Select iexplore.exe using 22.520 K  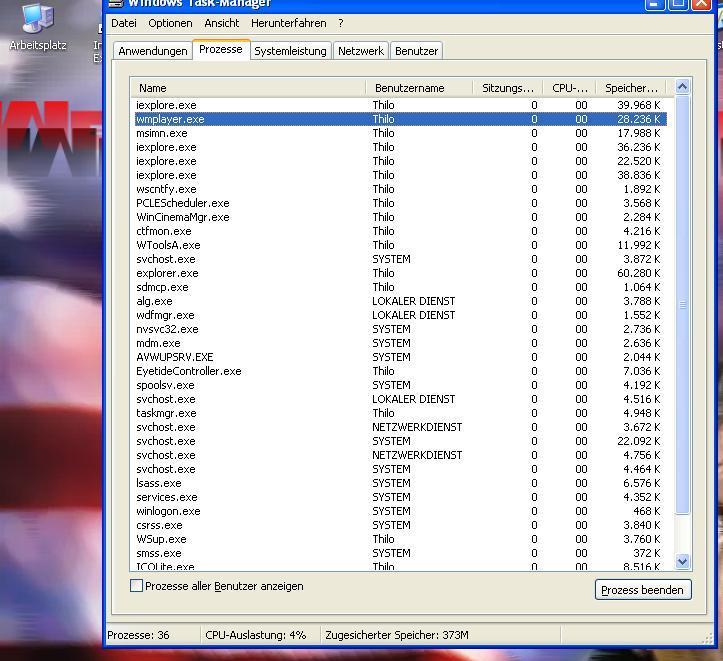tap(400, 161)
